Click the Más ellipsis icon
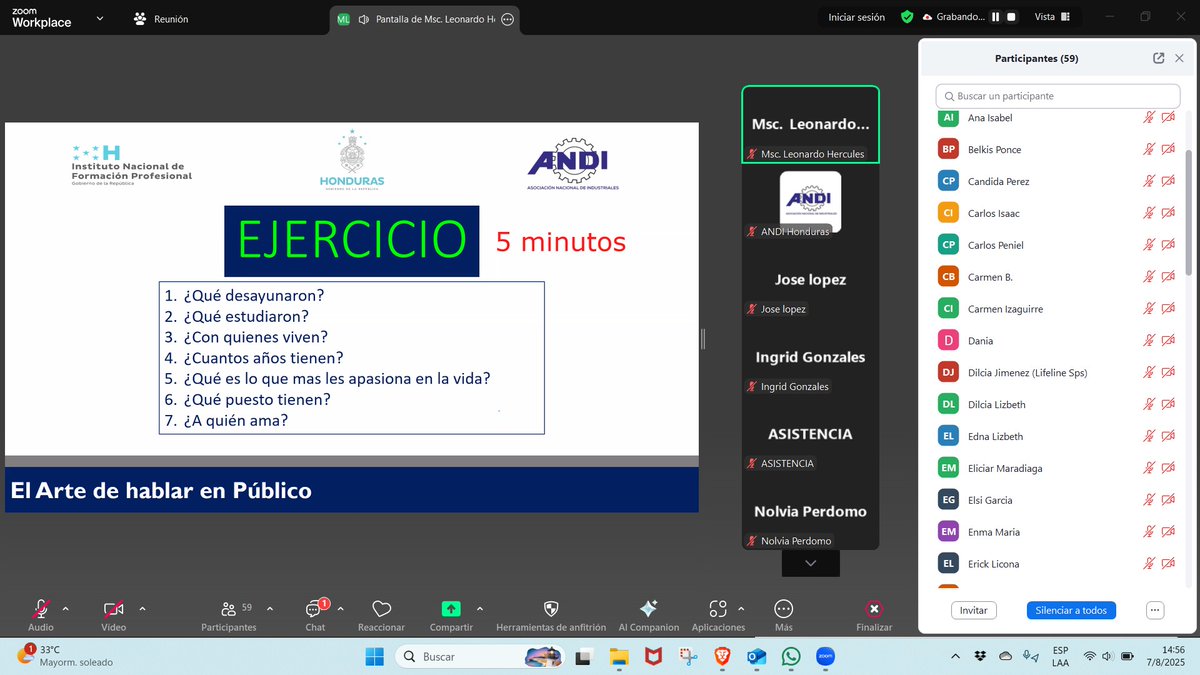The image size is (1200, 675). (783, 610)
